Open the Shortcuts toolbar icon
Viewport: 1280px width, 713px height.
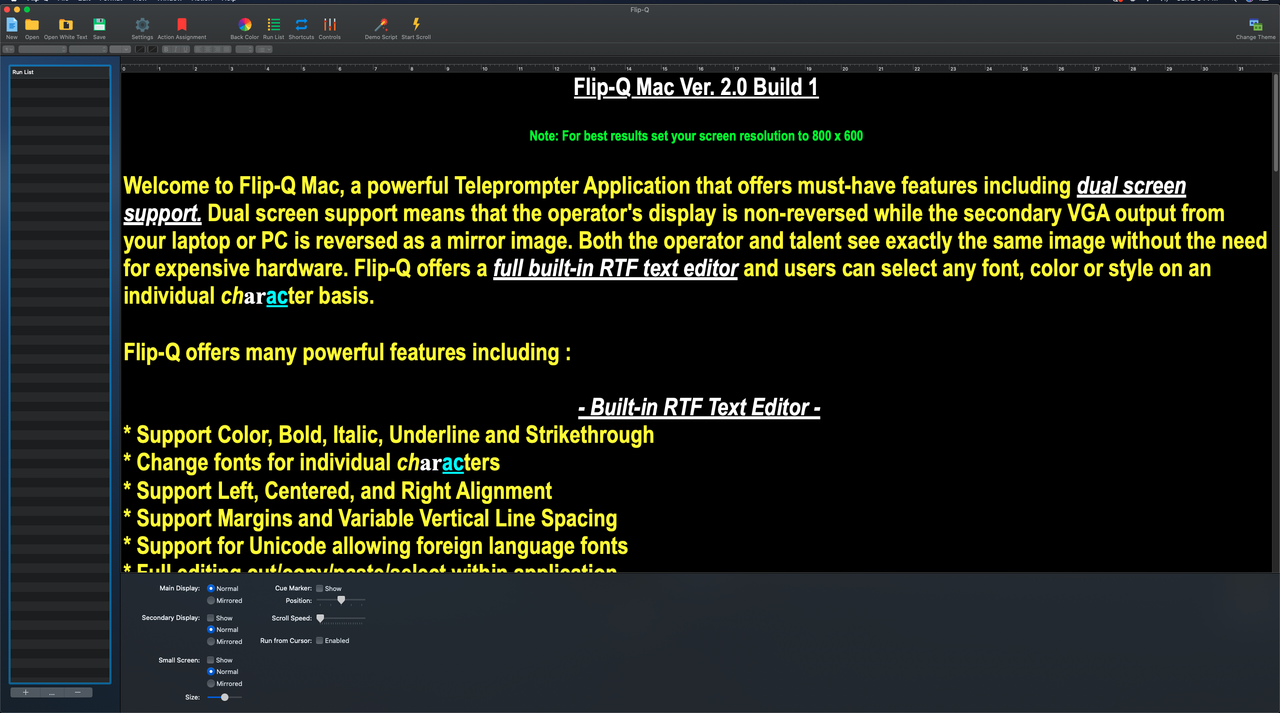(301, 25)
